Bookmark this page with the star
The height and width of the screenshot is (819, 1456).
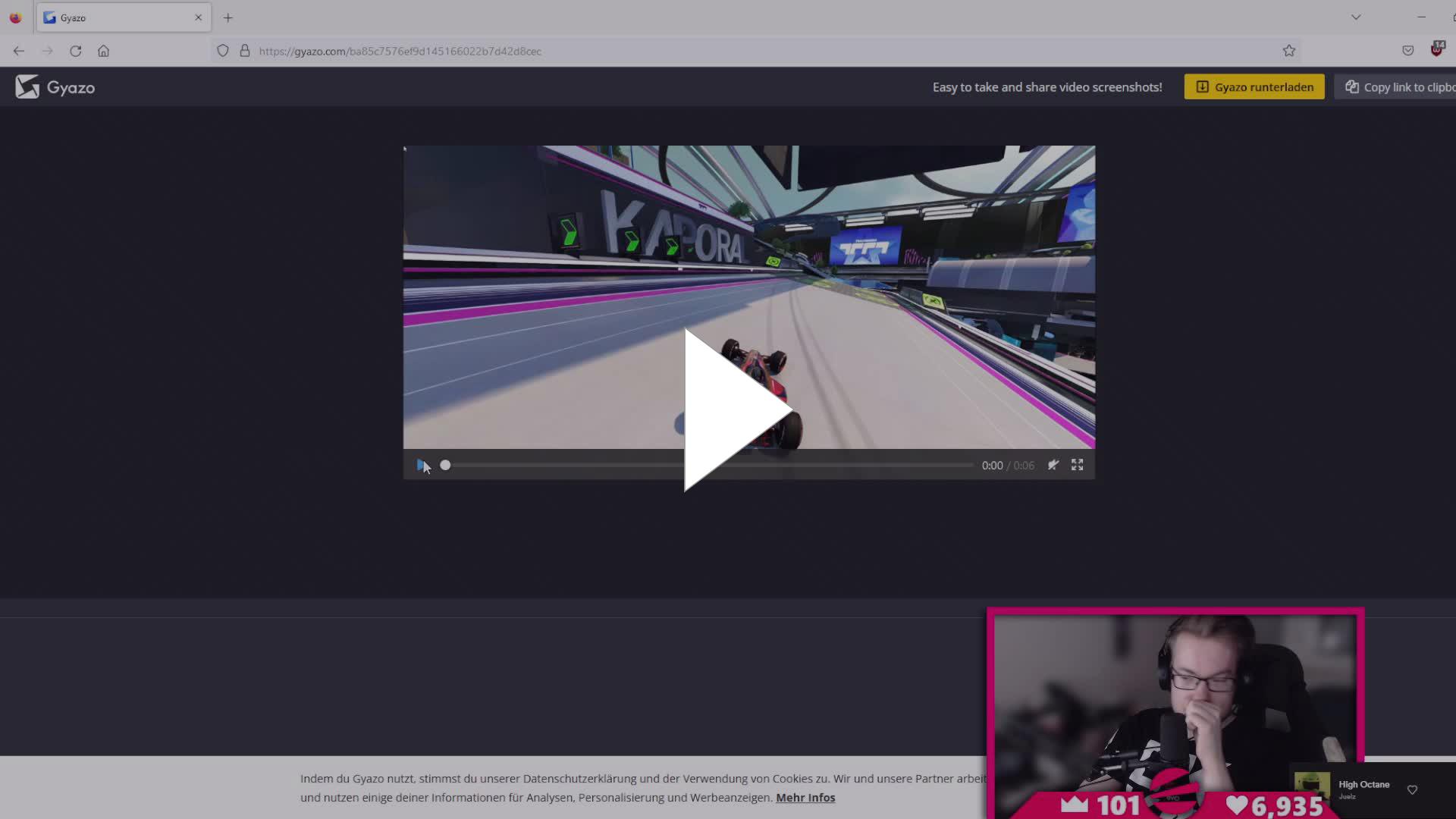tap(1289, 50)
